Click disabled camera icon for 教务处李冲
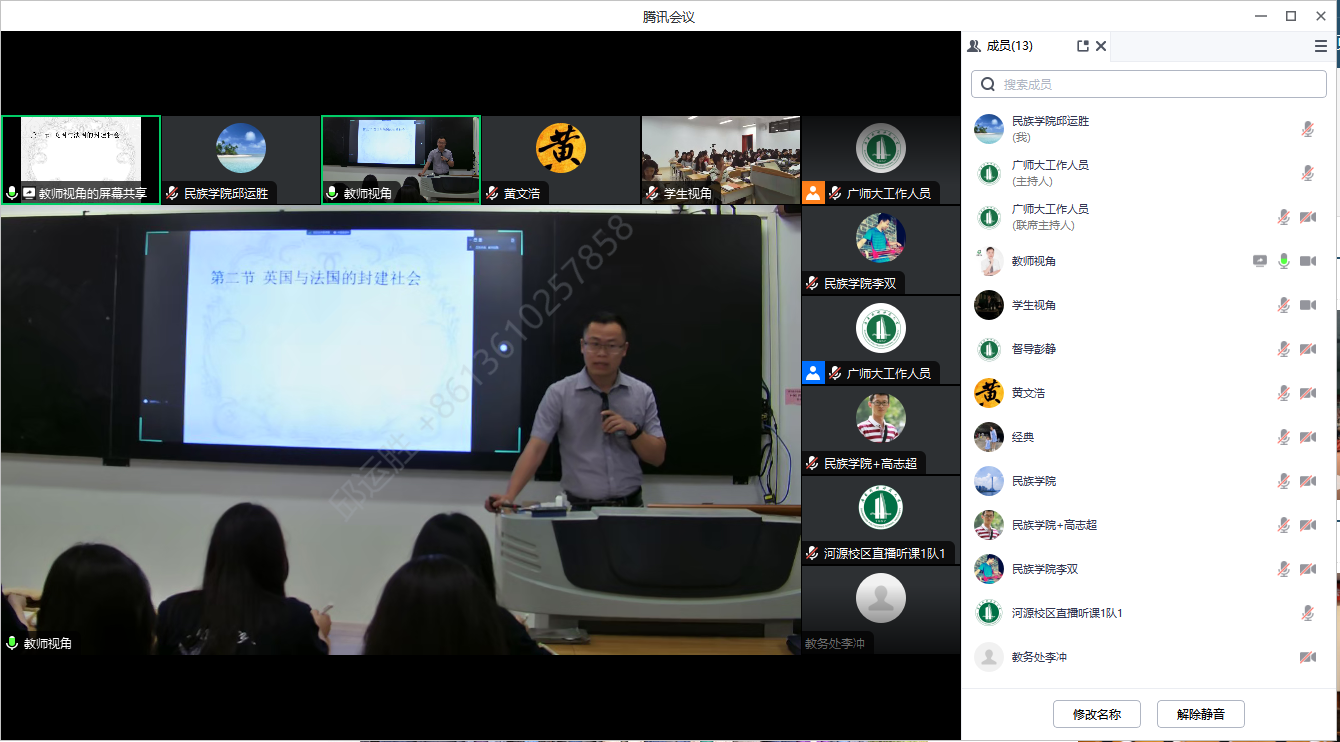 click(x=1307, y=657)
